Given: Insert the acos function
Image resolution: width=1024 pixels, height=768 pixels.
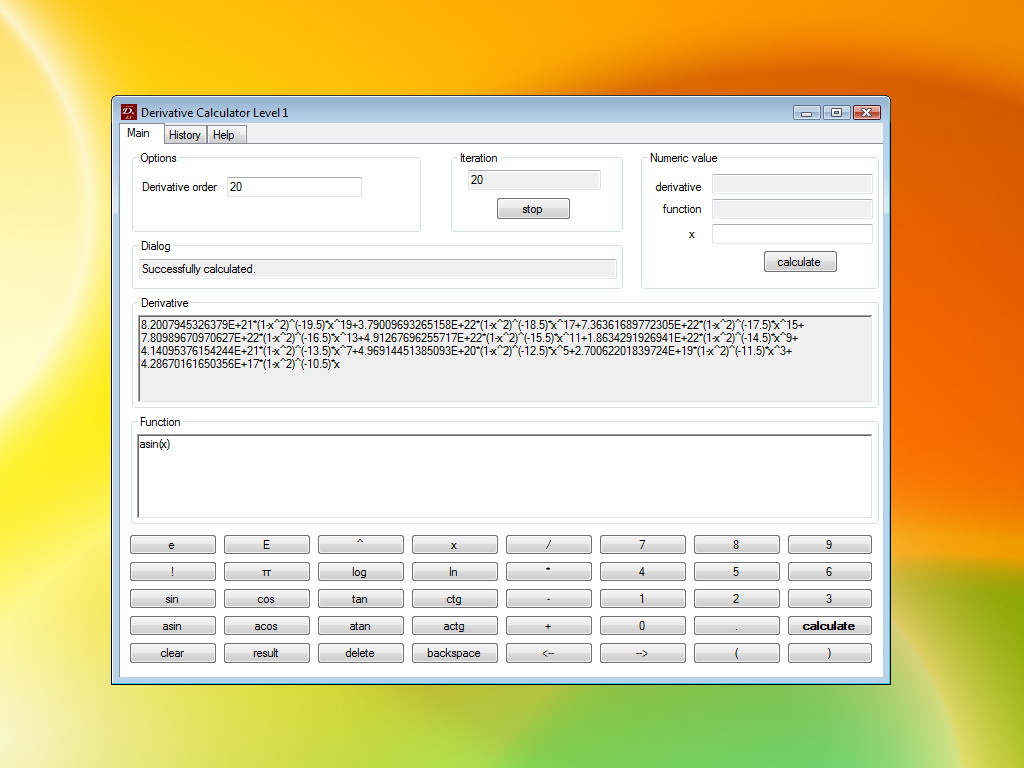Looking at the screenshot, I should click(x=266, y=626).
